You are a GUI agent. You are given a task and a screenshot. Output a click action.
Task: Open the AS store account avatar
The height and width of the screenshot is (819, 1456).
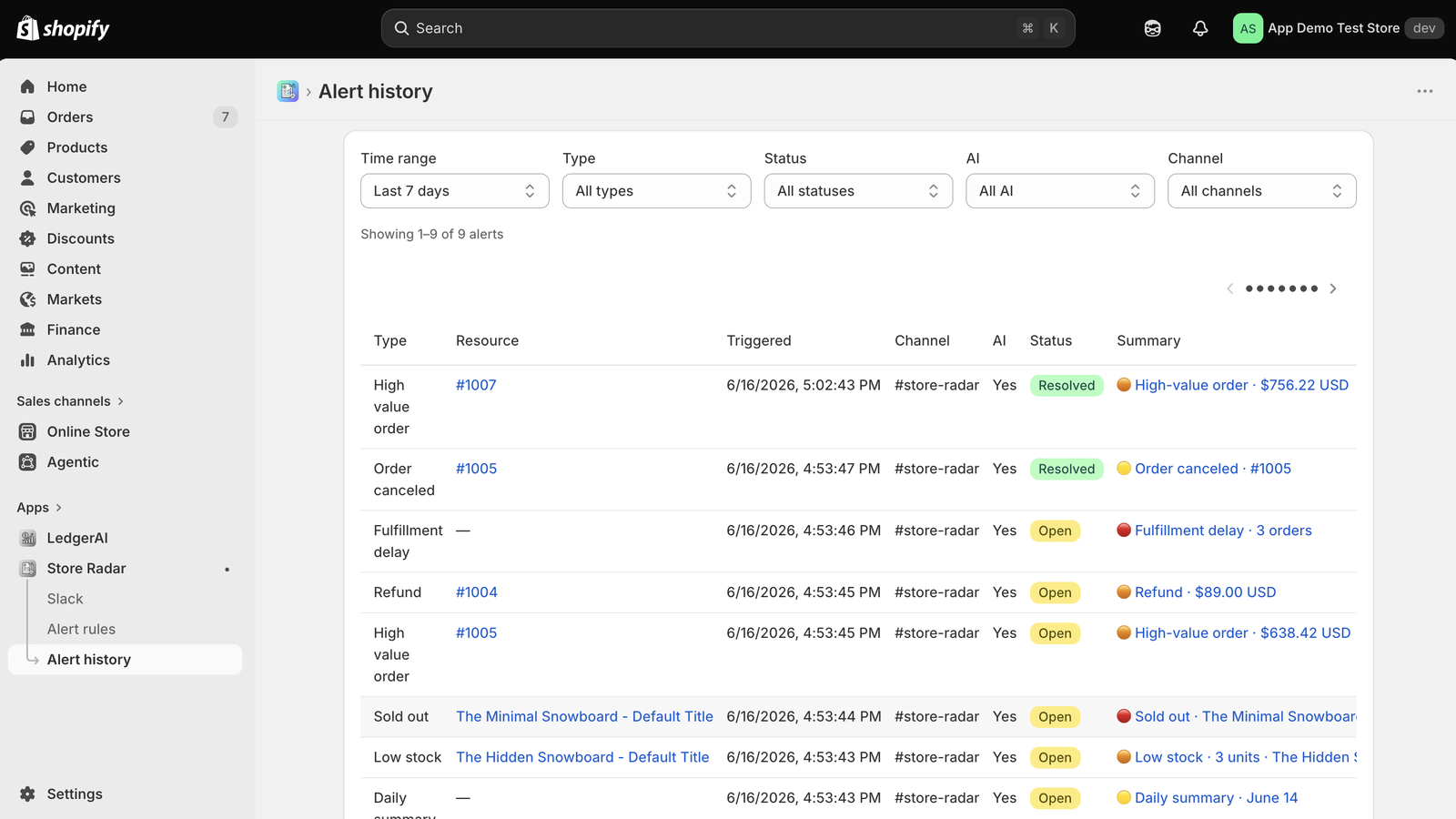click(x=1248, y=28)
